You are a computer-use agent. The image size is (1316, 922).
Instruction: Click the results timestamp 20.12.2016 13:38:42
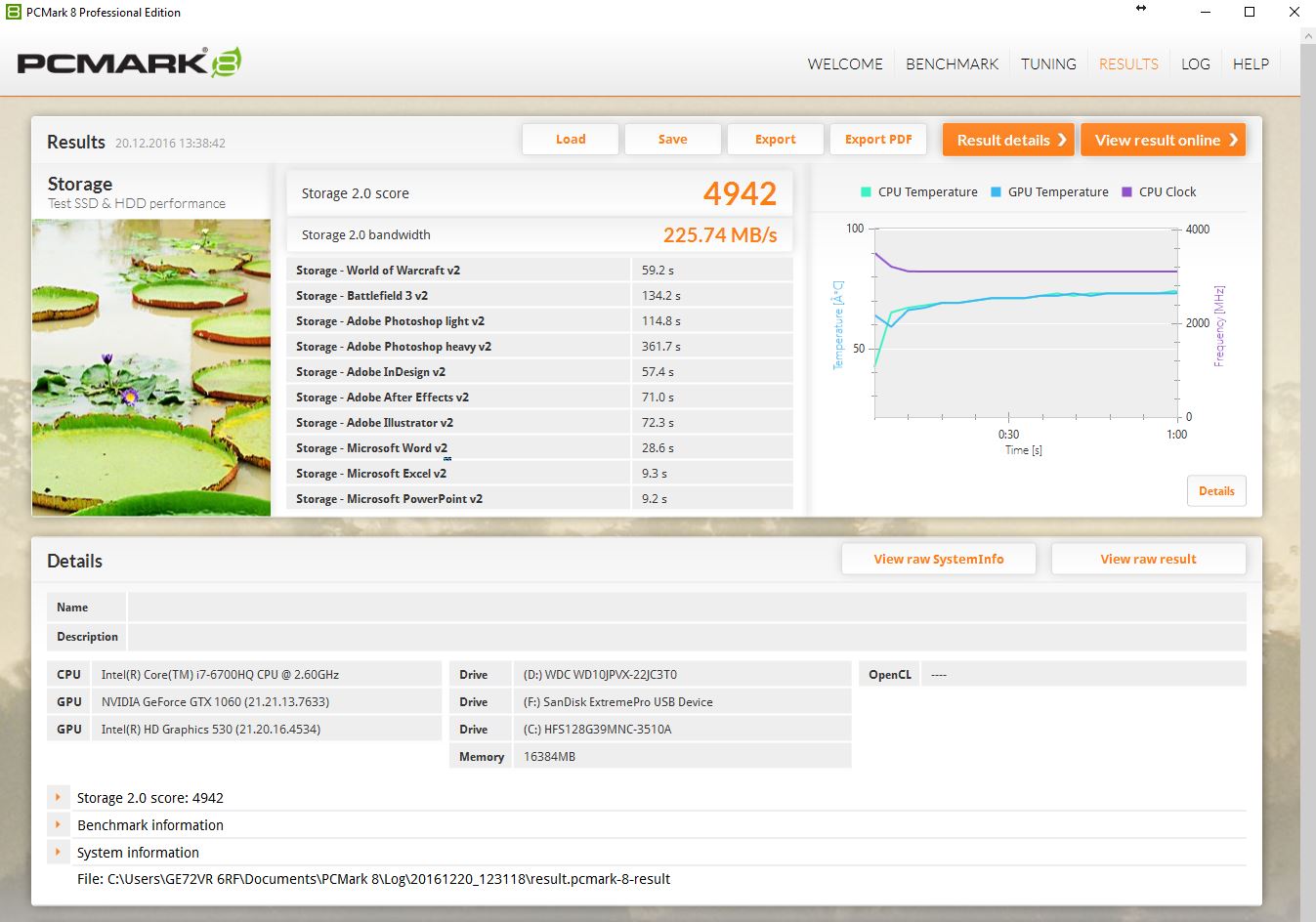pyautogui.click(x=170, y=143)
